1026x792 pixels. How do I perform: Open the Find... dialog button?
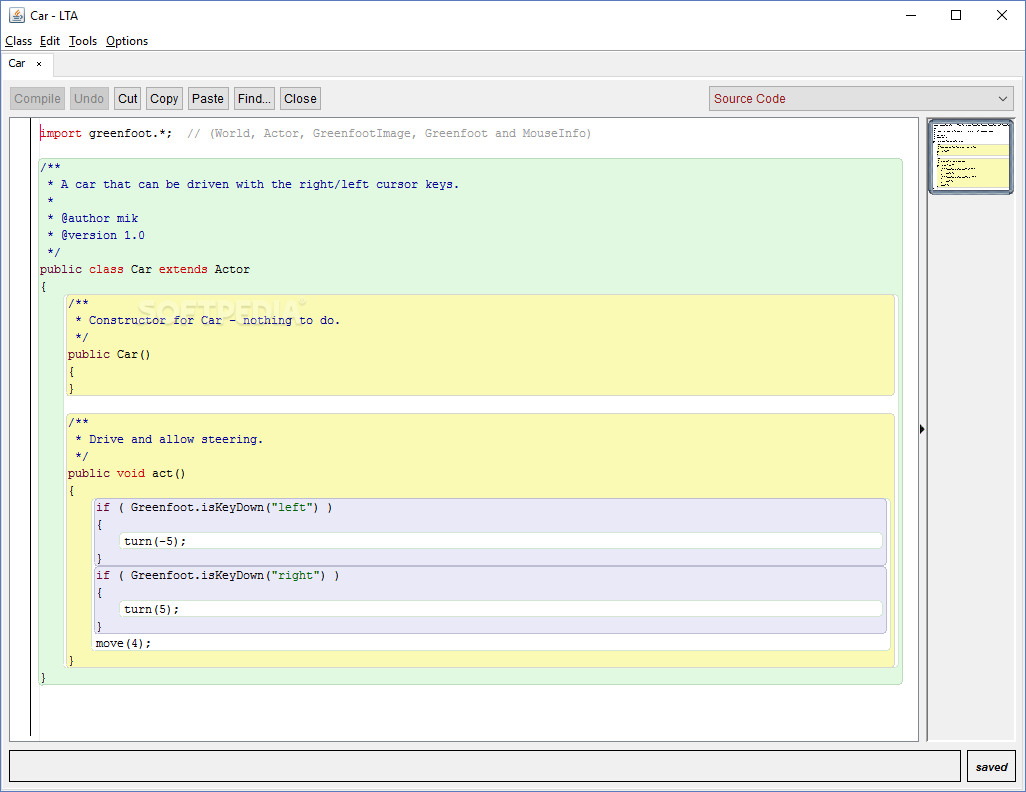pyautogui.click(x=255, y=99)
